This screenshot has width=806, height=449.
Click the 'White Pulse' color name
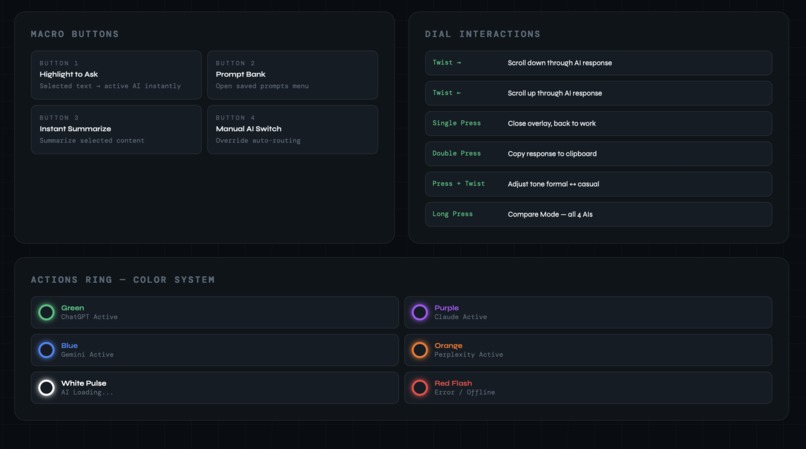pos(83,383)
